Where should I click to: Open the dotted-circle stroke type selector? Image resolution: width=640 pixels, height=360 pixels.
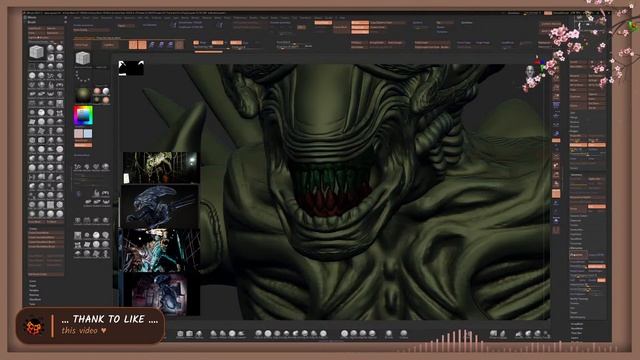[82, 76]
